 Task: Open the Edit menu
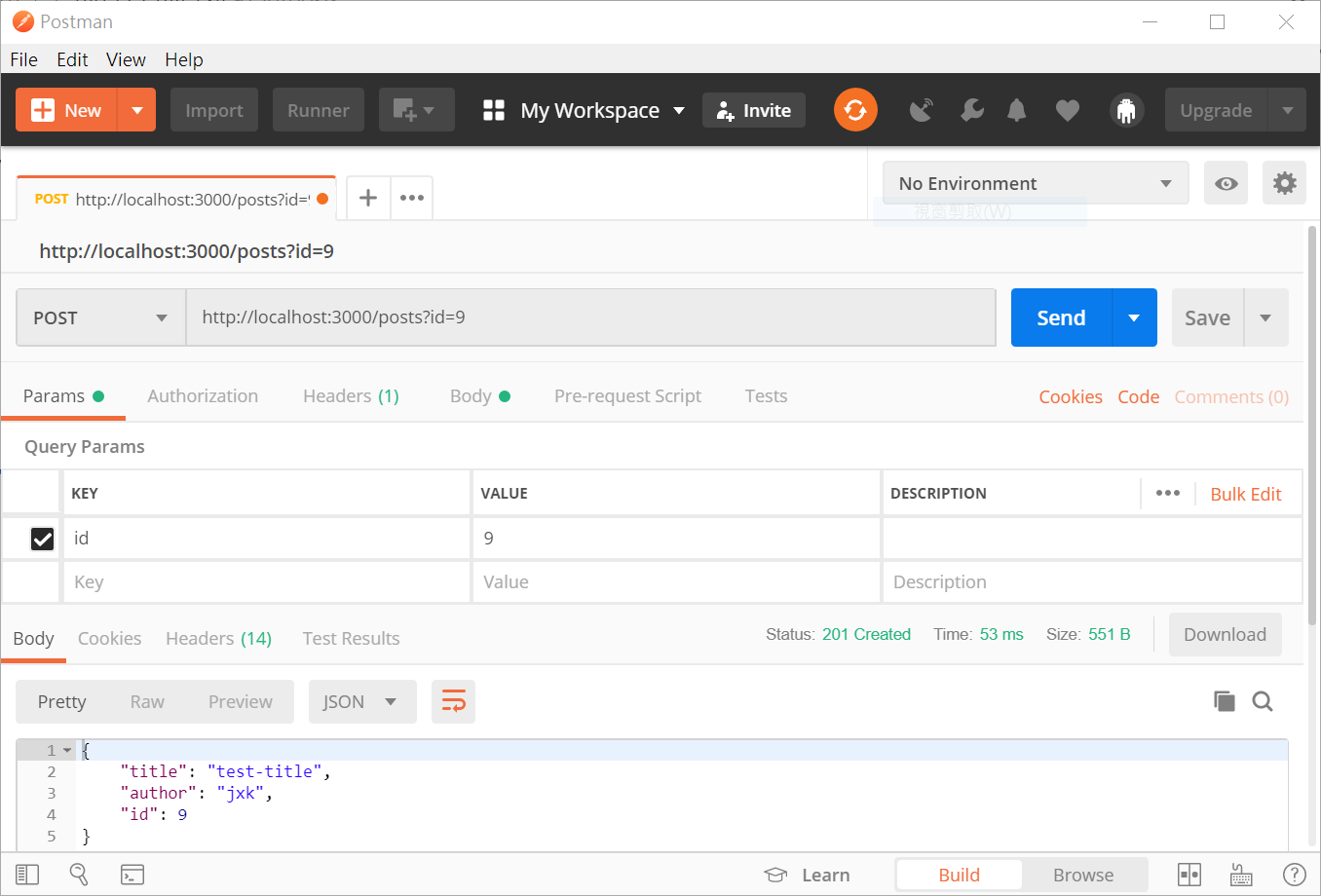(x=72, y=59)
